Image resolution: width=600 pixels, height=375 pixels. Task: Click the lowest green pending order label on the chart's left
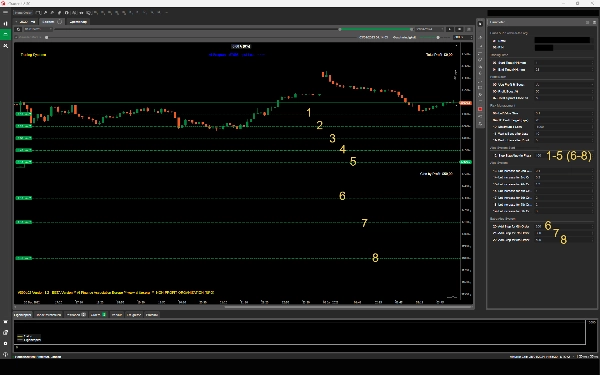tap(23, 258)
